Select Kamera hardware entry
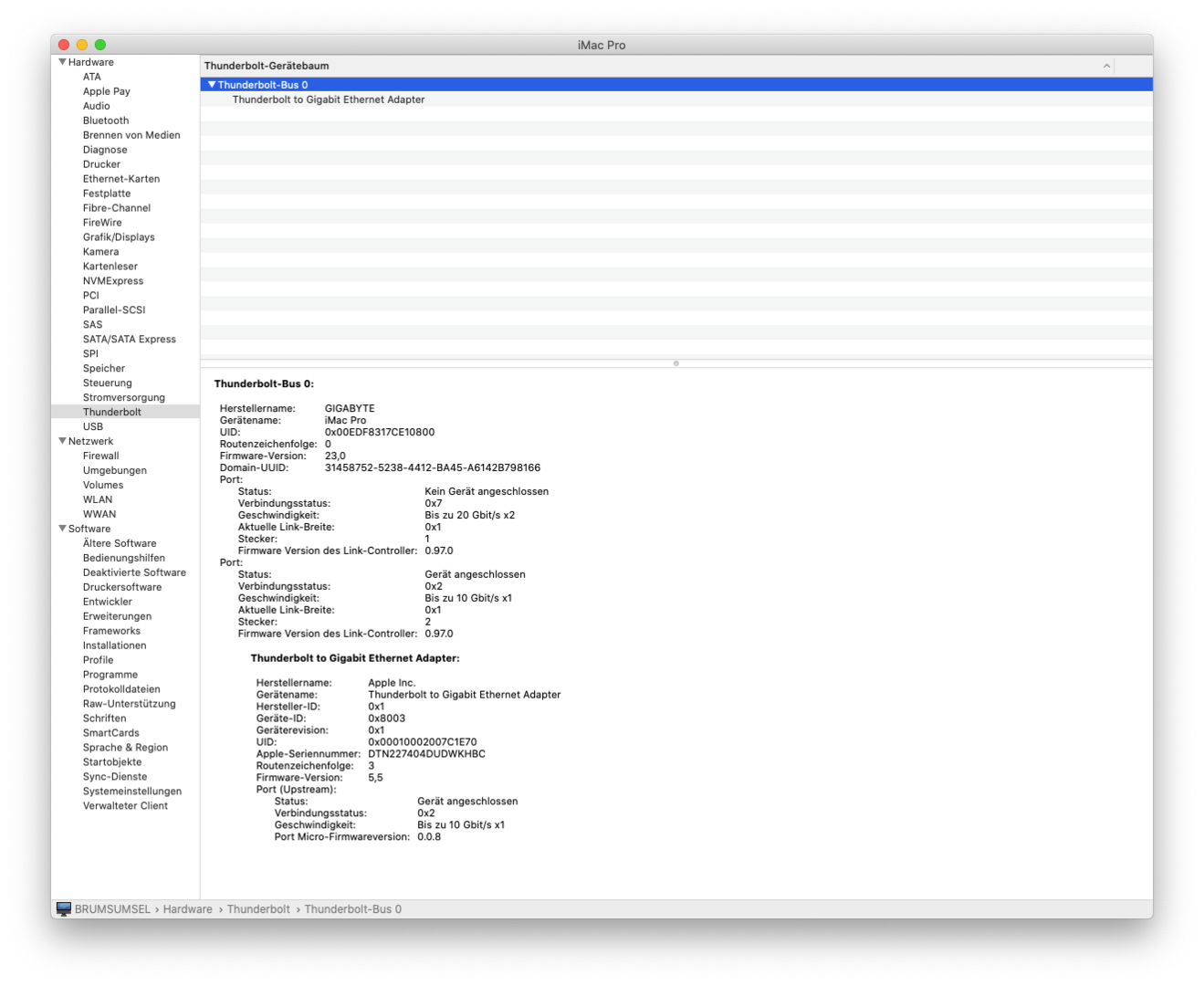1204x986 pixels. pyautogui.click(x=100, y=252)
